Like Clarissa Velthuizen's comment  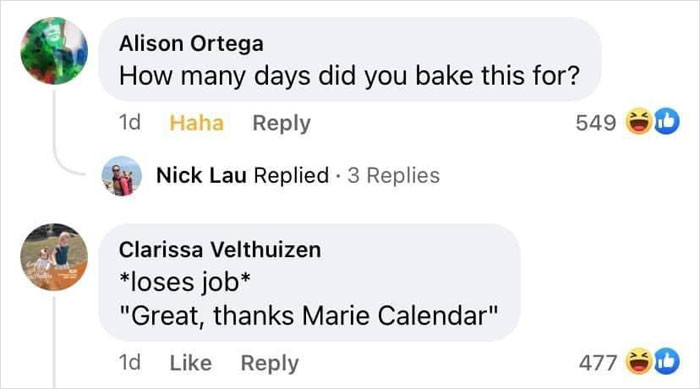point(191,363)
